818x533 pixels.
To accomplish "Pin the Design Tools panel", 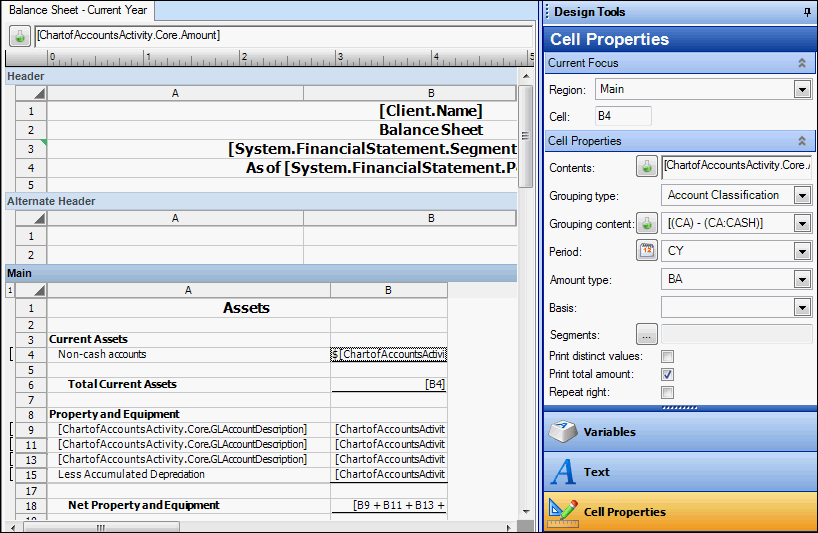I will (807, 12).
